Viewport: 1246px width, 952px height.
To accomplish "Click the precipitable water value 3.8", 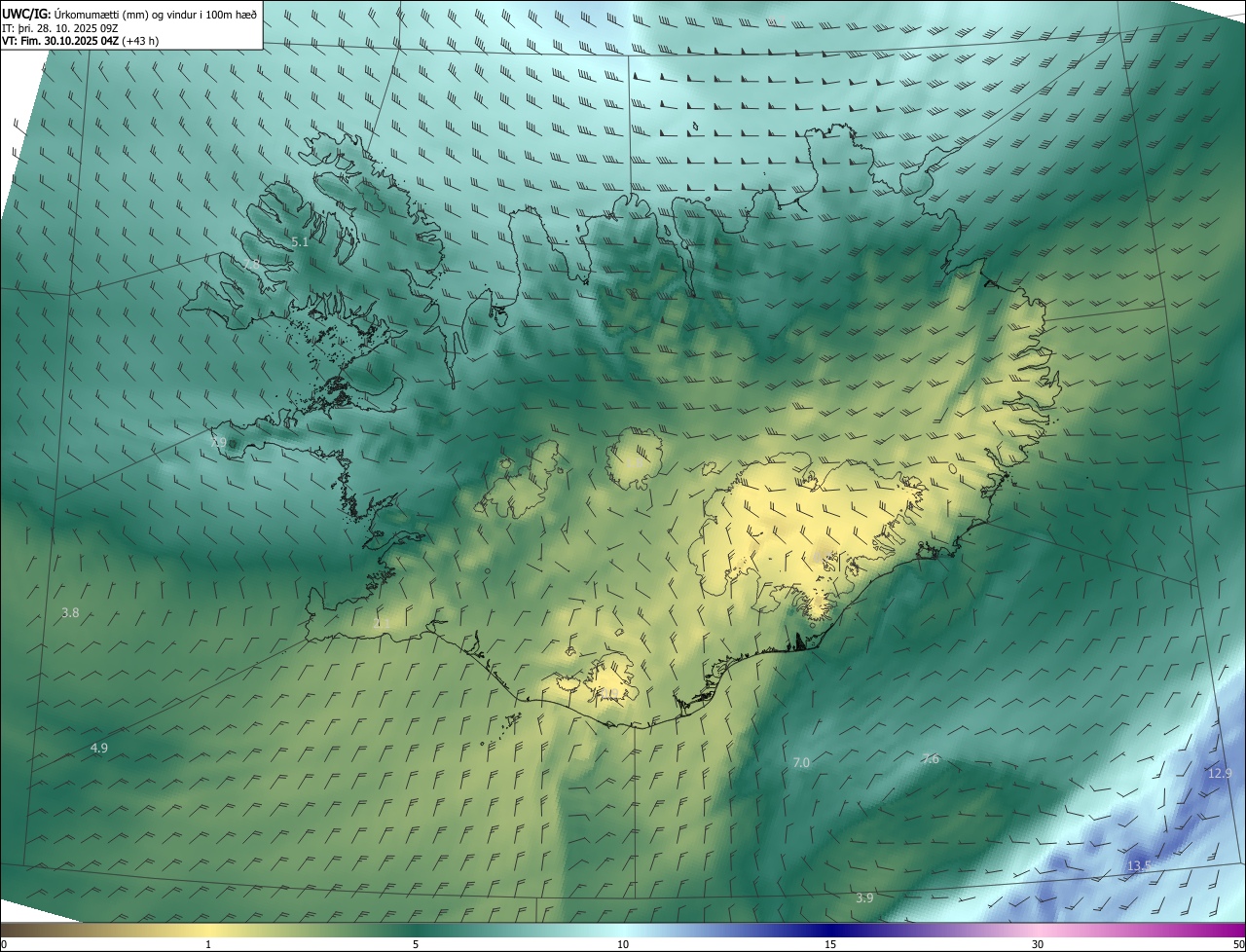I will coord(70,613).
